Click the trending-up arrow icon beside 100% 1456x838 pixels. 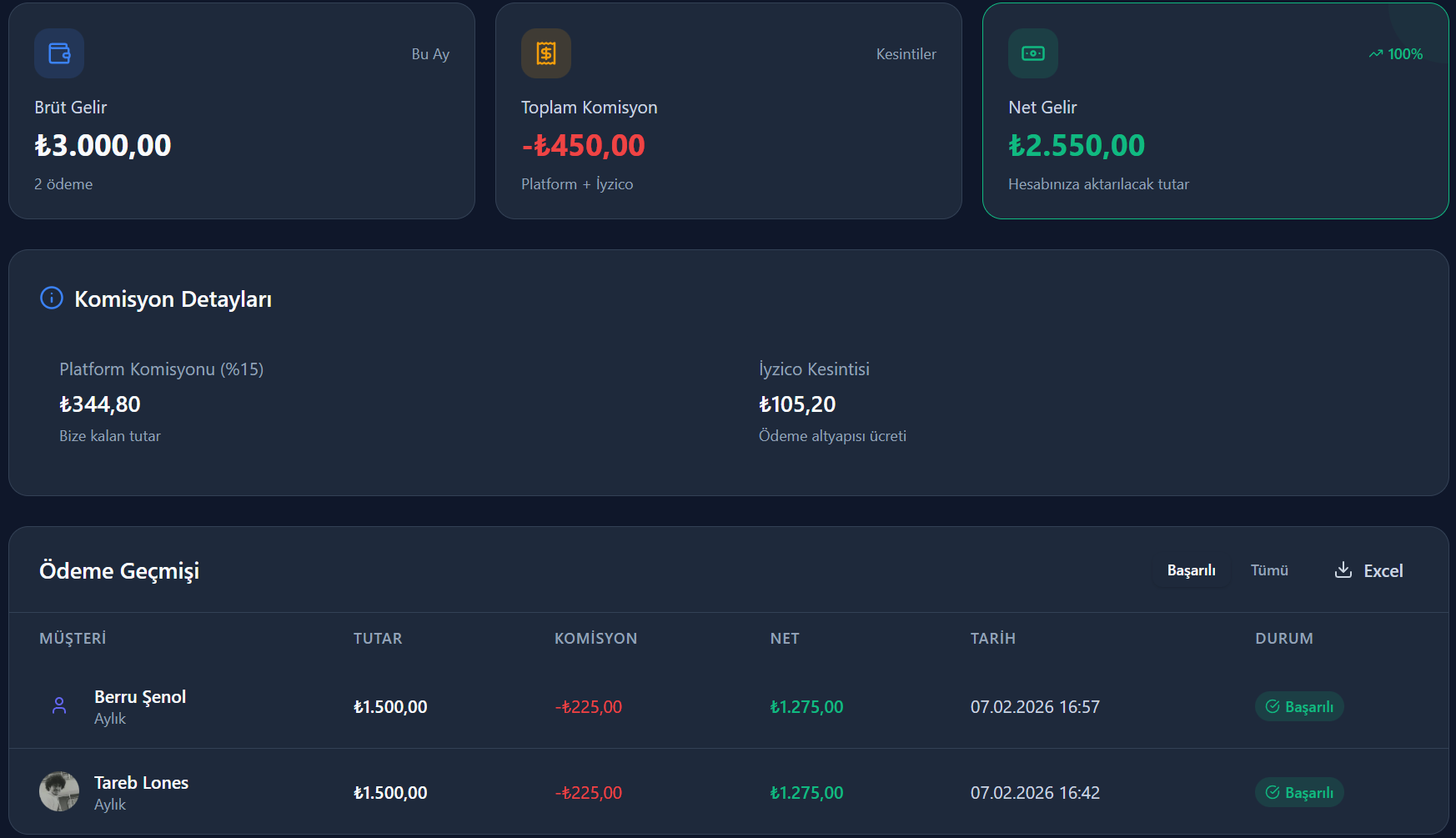(1376, 54)
